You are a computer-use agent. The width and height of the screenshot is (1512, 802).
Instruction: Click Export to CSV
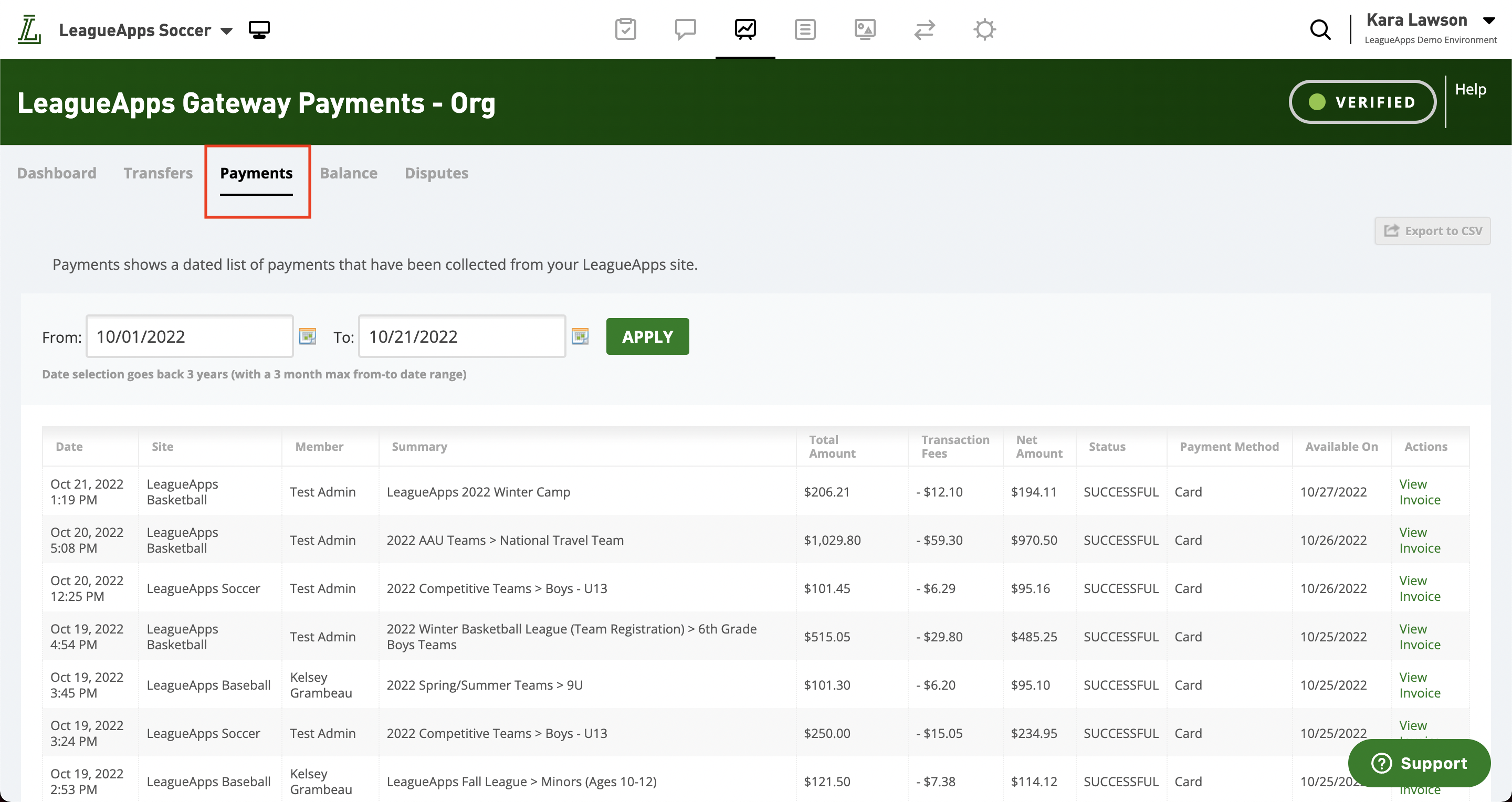pos(1432,230)
